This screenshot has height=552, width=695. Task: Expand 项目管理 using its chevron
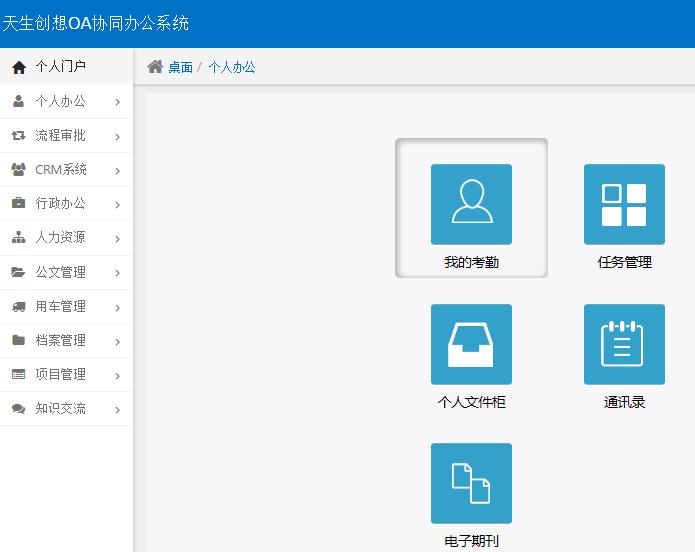point(117,376)
